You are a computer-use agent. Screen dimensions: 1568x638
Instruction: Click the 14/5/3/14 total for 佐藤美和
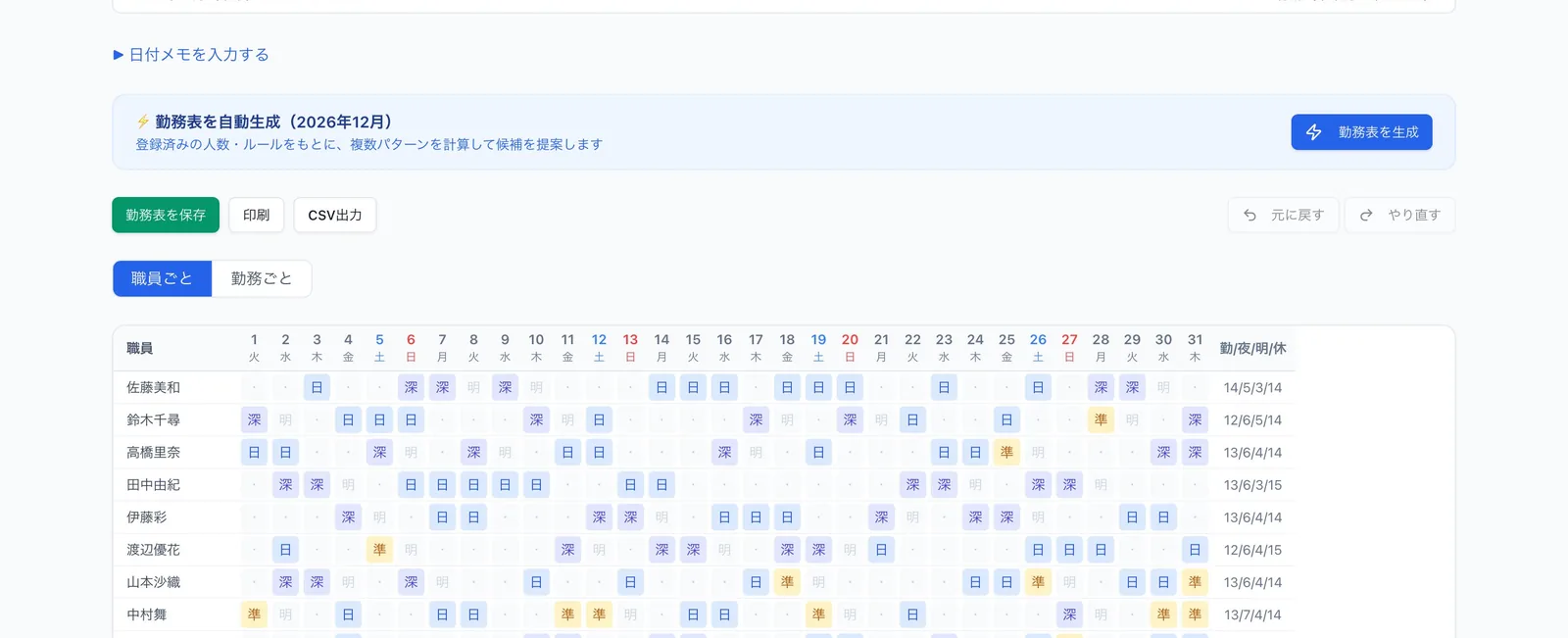tap(1252, 388)
